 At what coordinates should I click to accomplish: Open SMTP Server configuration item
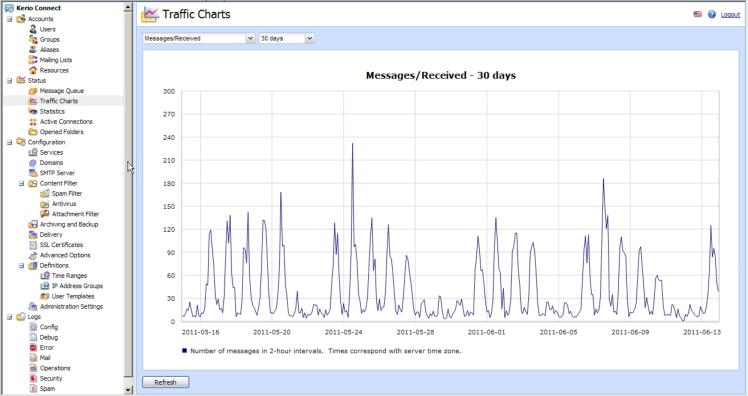coord(57,173)
